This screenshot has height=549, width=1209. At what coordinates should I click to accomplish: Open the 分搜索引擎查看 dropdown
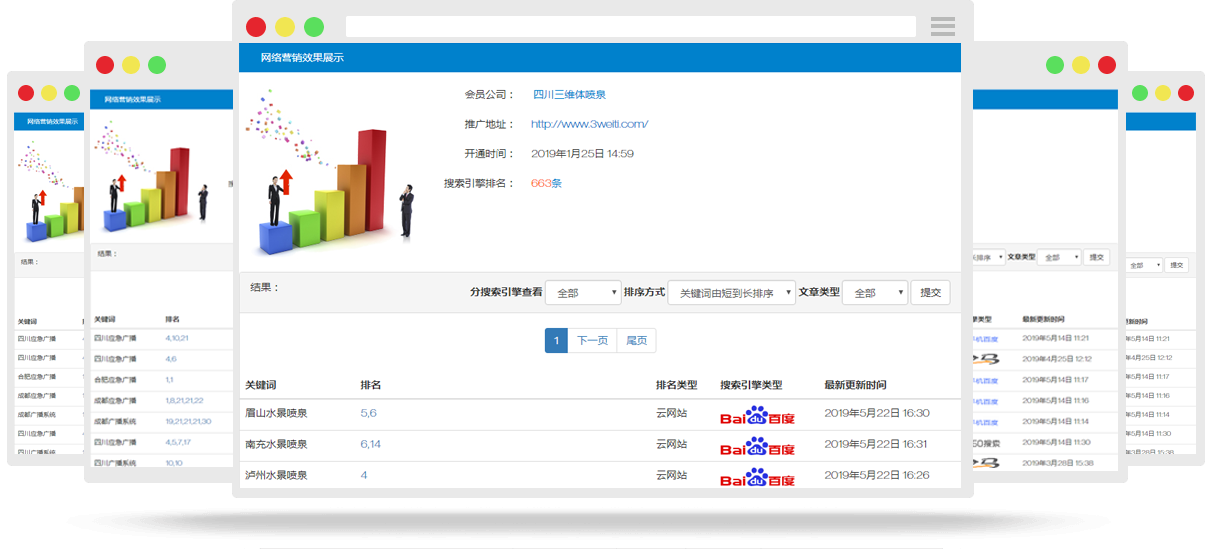point(584,293)
